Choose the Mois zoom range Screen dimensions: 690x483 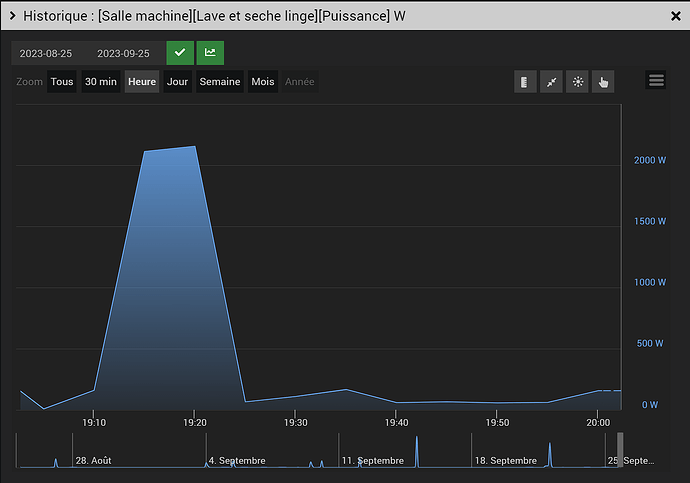coord(263,82)
